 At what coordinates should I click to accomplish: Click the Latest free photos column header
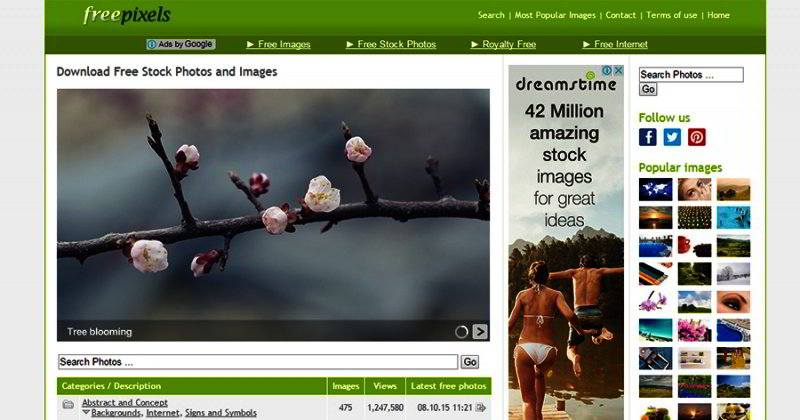pos(448,386)
